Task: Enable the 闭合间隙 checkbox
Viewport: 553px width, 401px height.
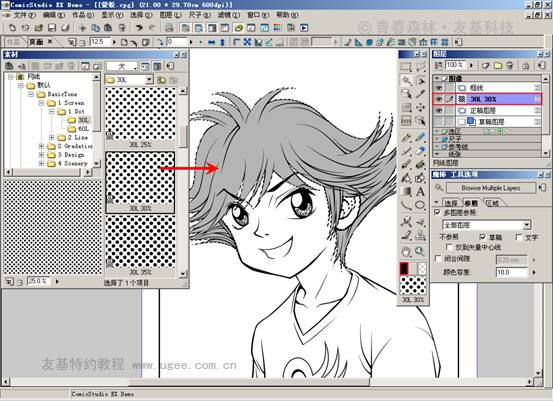Action: (x=438, y=259)
